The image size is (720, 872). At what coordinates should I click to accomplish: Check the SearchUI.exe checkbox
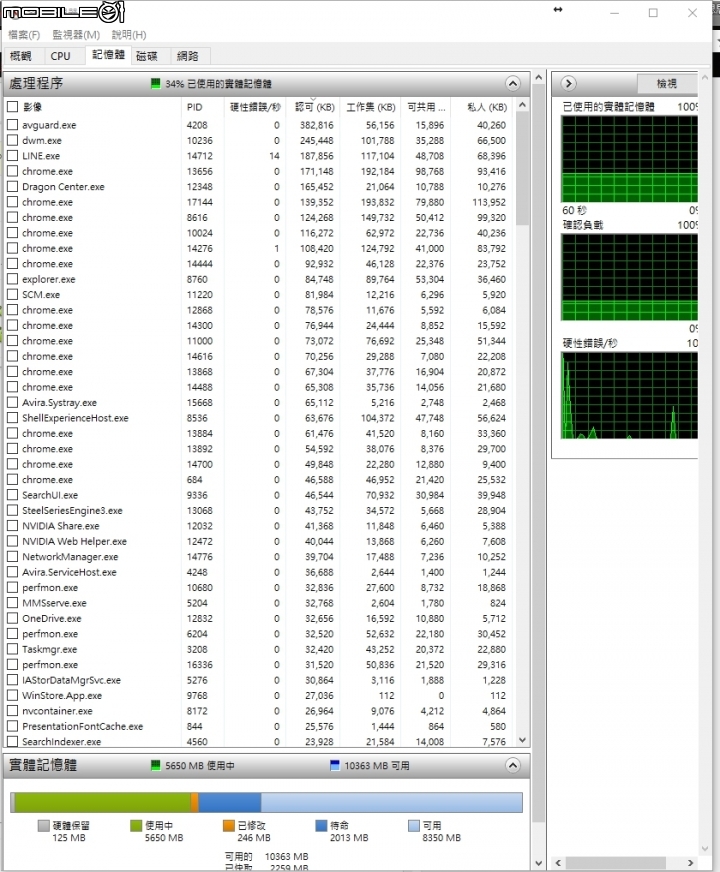tap(12, 494)
